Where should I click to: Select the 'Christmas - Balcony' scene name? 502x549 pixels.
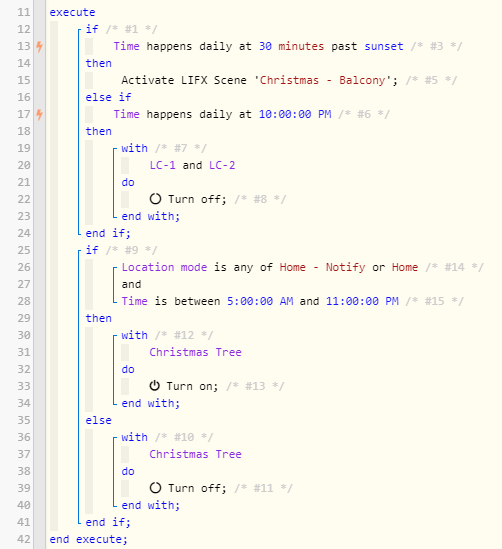point(322,80)
